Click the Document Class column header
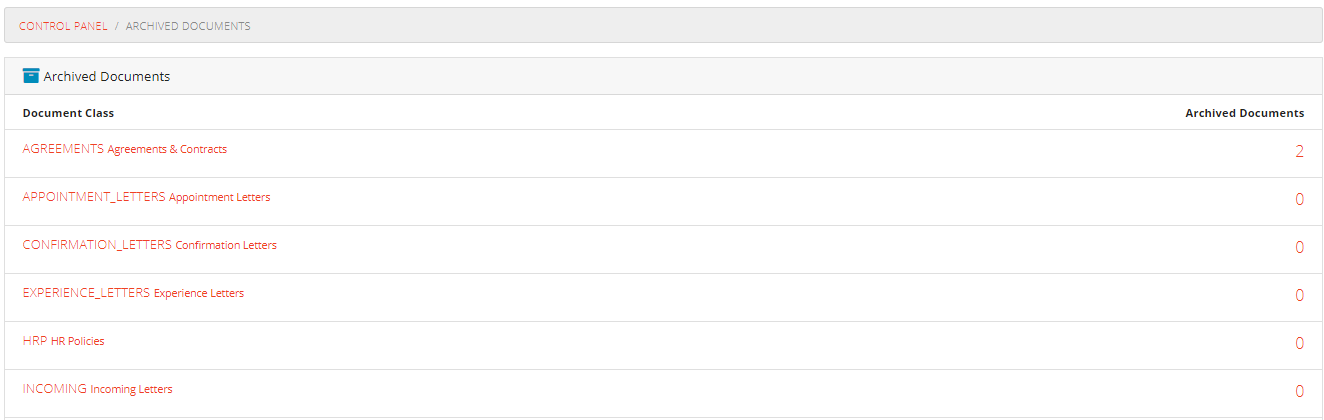 [68, 113]
